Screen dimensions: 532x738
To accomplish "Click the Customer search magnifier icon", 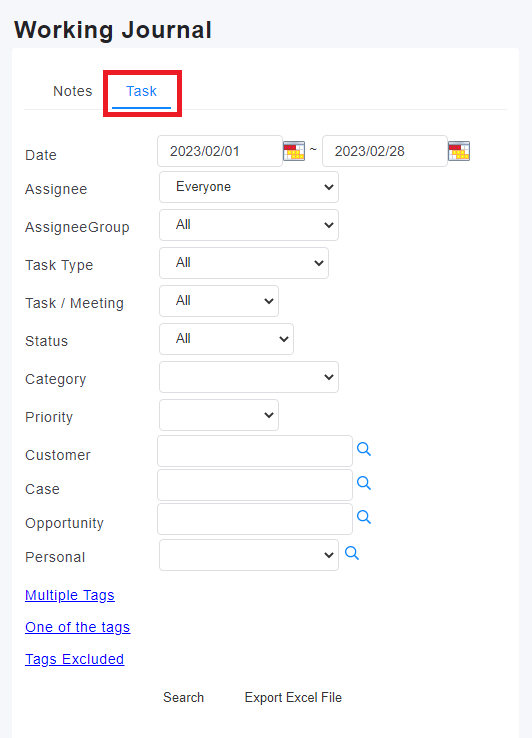I will [364, 449].
